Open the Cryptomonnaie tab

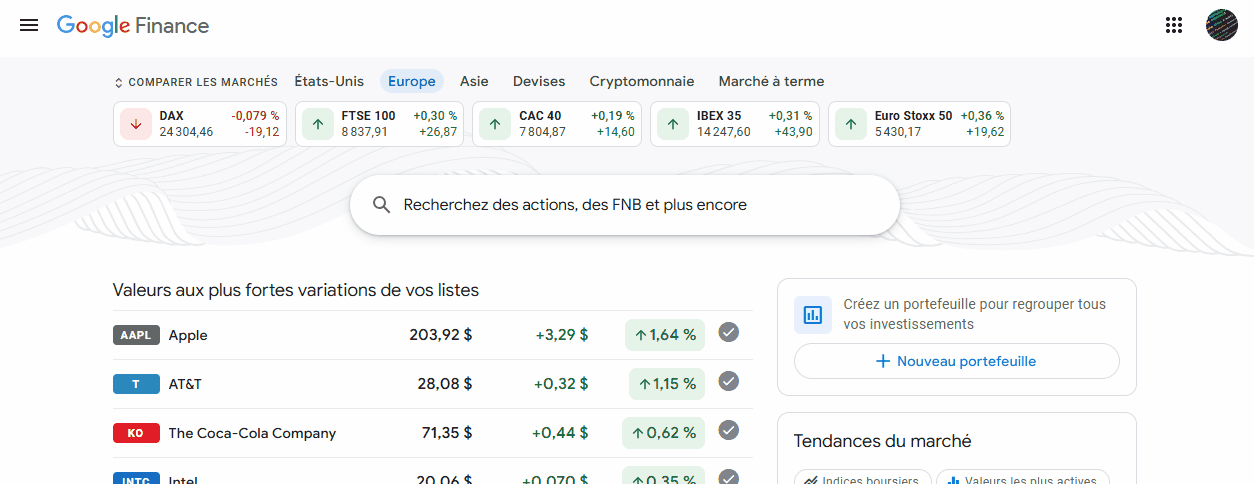point(642,81)
